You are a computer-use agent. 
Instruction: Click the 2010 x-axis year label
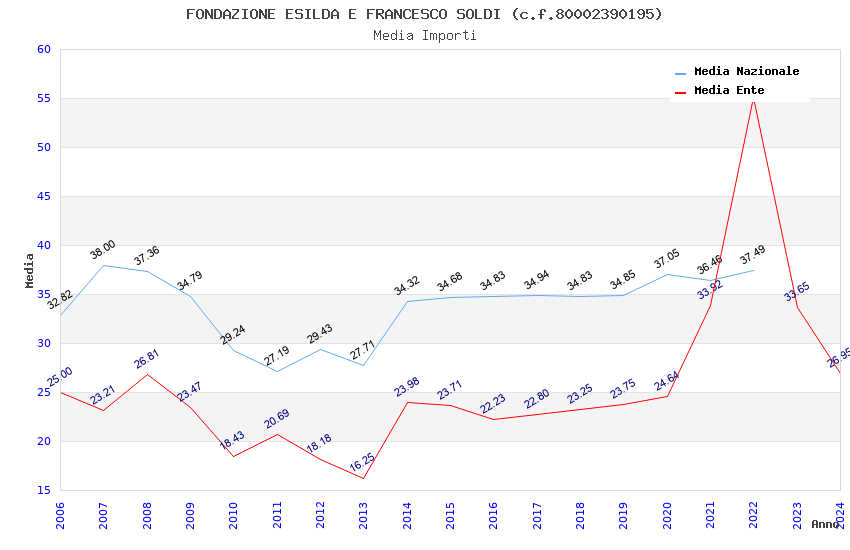click(233, 515)
